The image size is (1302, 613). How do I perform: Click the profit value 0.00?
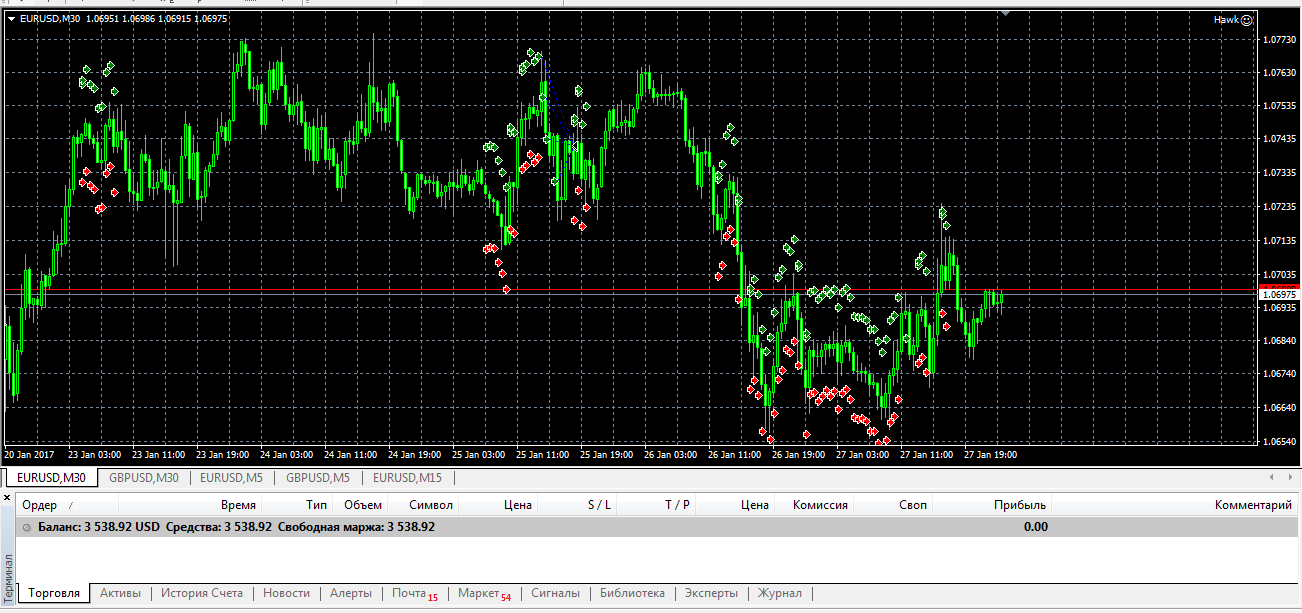click(x=1036, y=527)
